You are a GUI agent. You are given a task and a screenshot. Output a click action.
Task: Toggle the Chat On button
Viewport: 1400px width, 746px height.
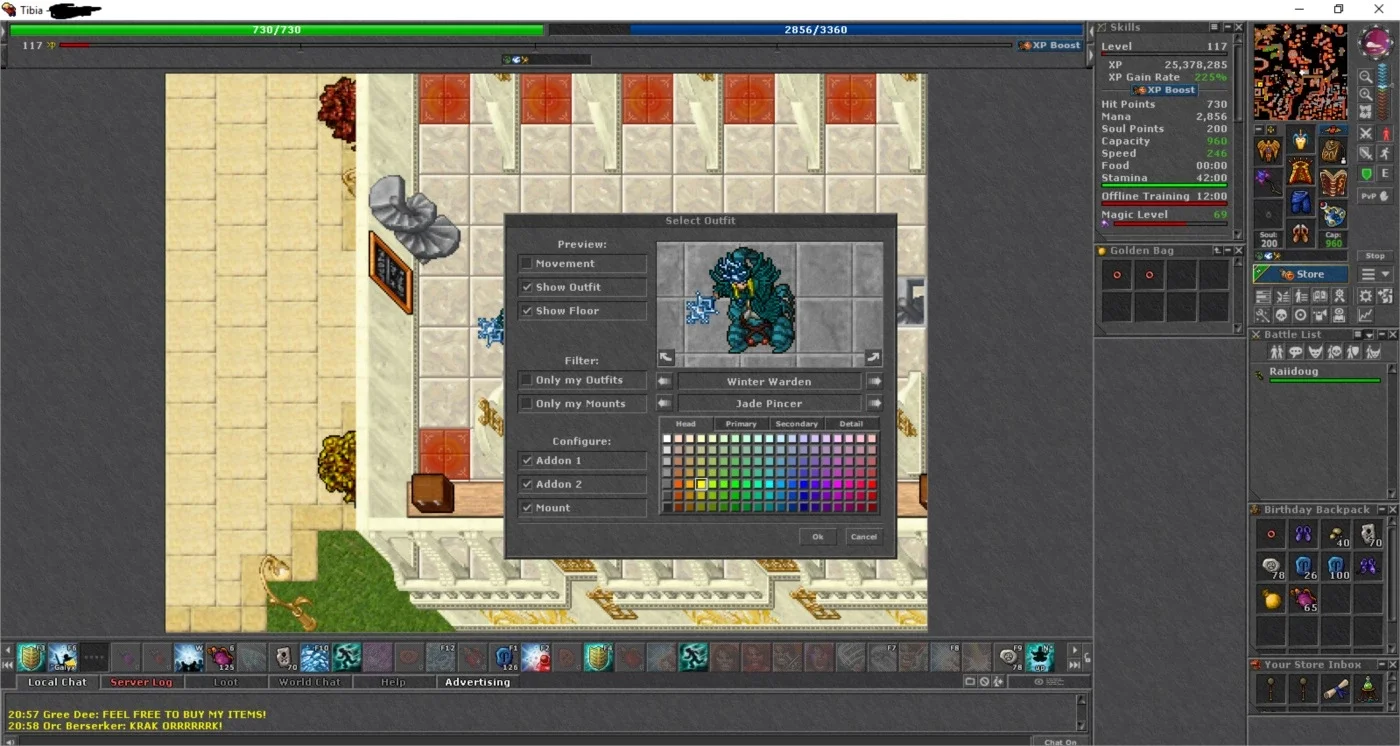coord(1060,742)
